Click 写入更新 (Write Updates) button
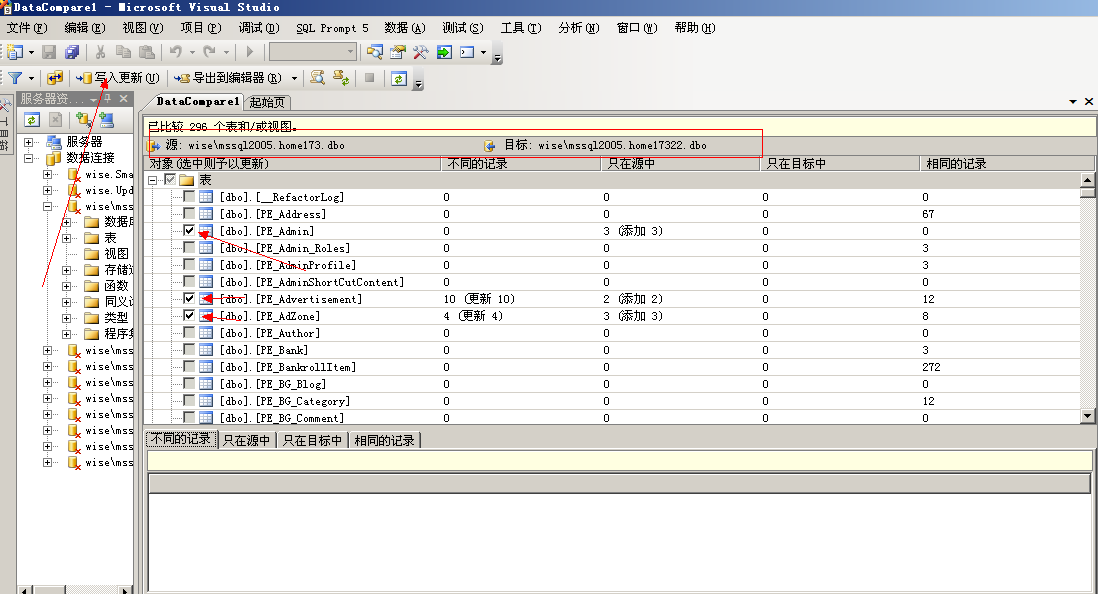This screenshot has height=594, width=1098. pyautogui.click(x=118, y=78)
